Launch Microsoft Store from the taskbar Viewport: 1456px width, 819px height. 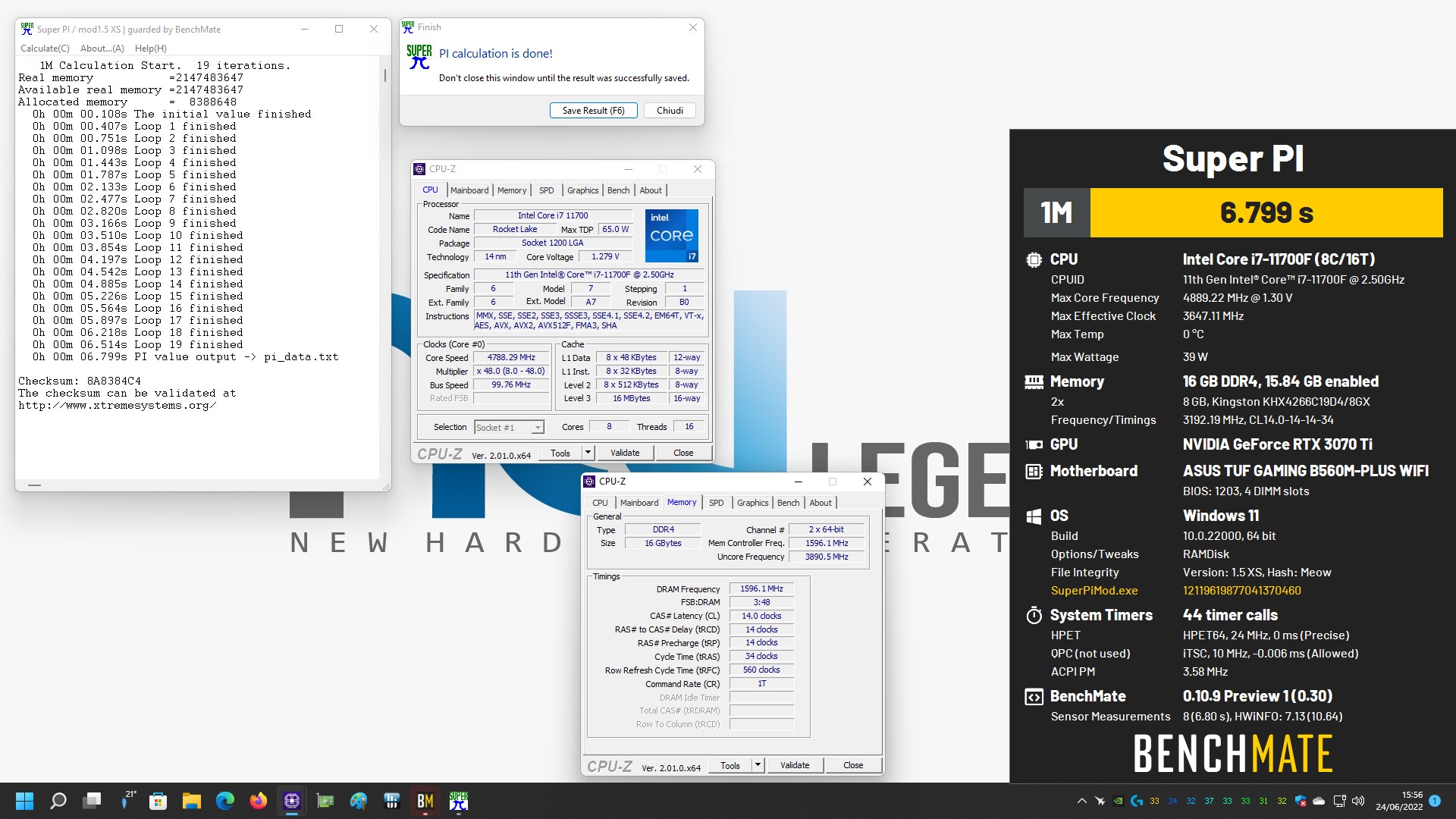[x=158, y=801]
